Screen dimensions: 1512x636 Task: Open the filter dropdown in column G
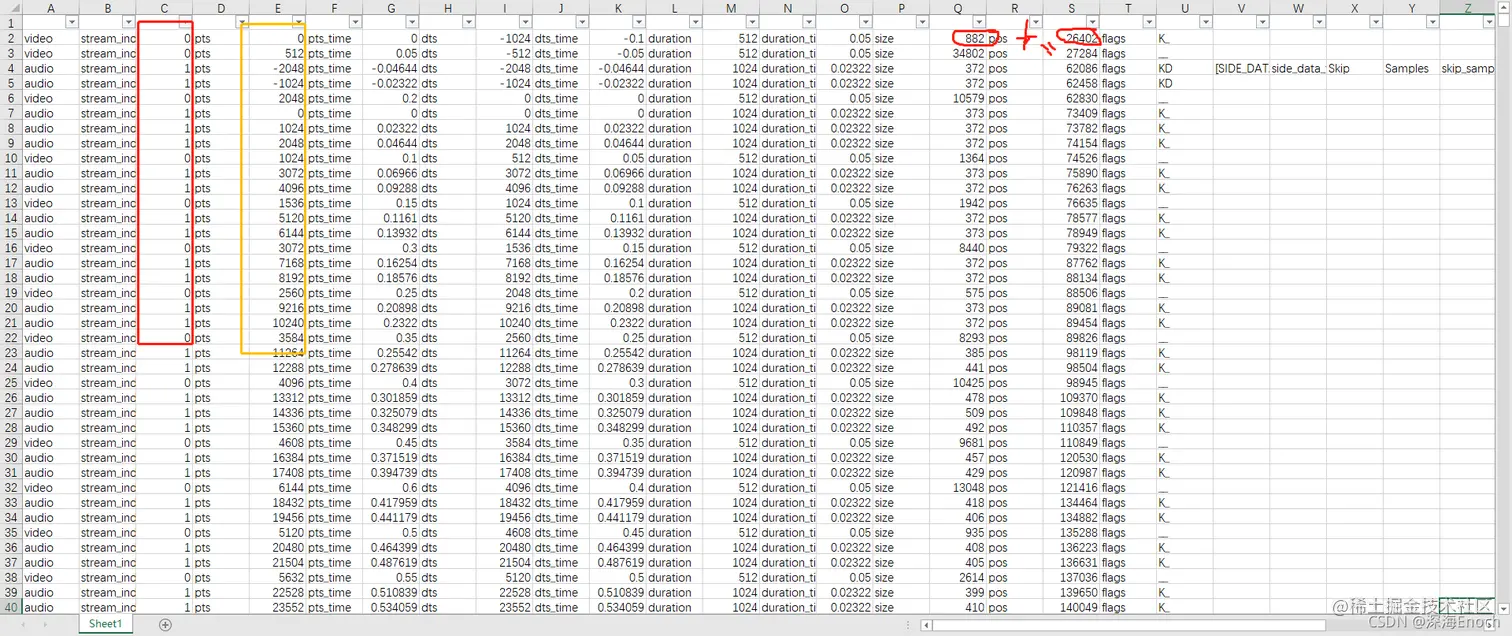click(413, 23)
